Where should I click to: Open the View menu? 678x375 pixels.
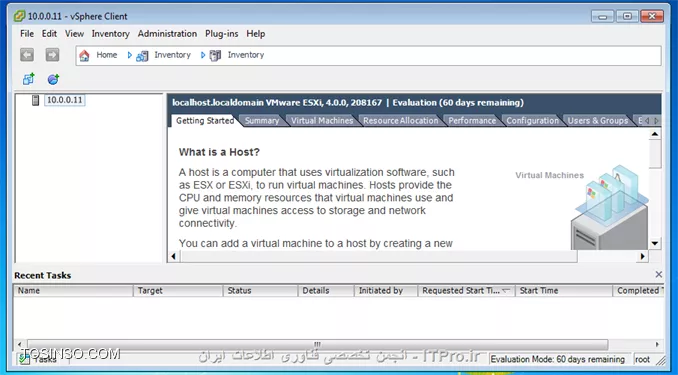pos(74,34)
